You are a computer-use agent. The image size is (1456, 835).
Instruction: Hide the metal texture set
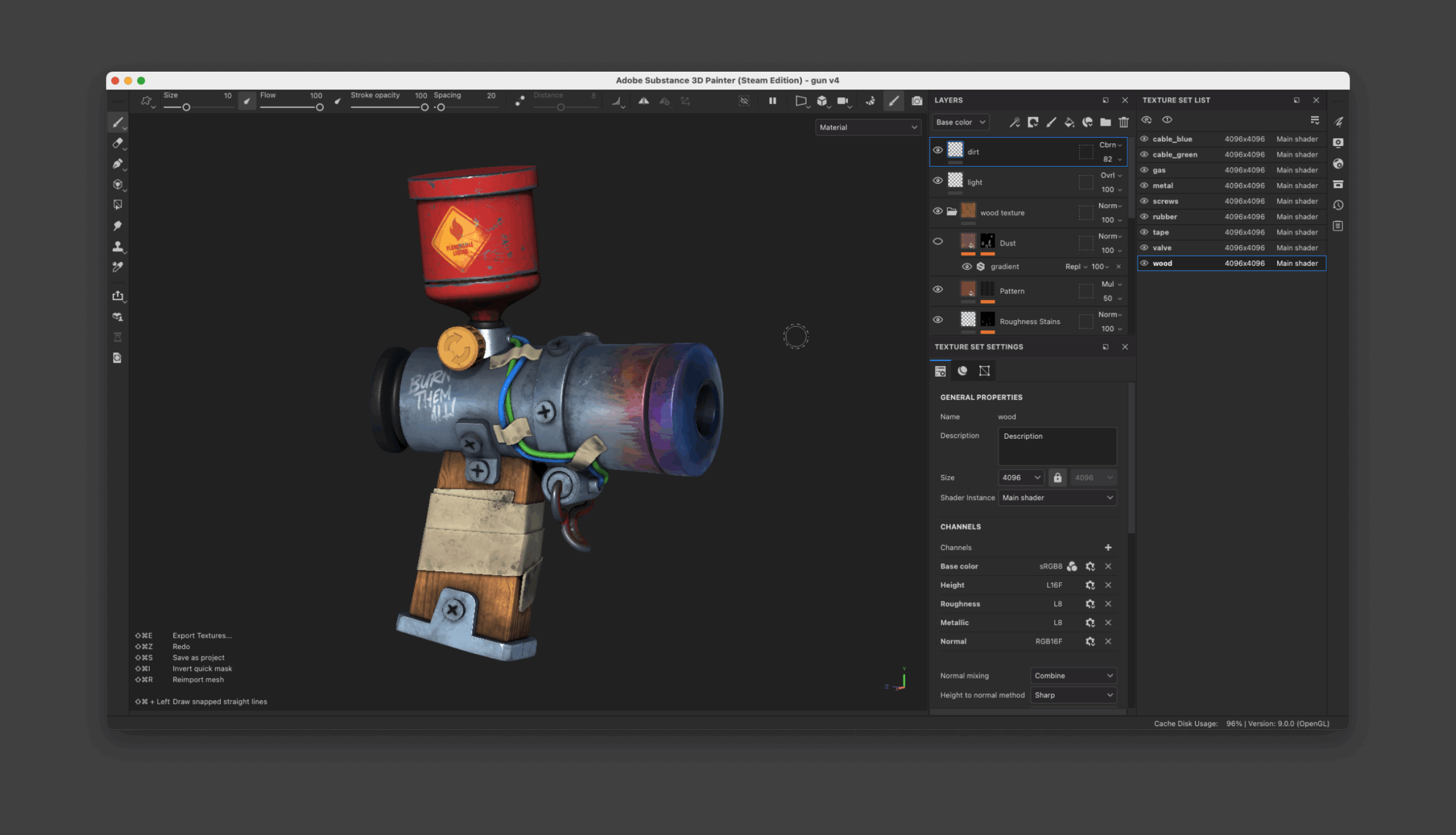(1144, 185)
